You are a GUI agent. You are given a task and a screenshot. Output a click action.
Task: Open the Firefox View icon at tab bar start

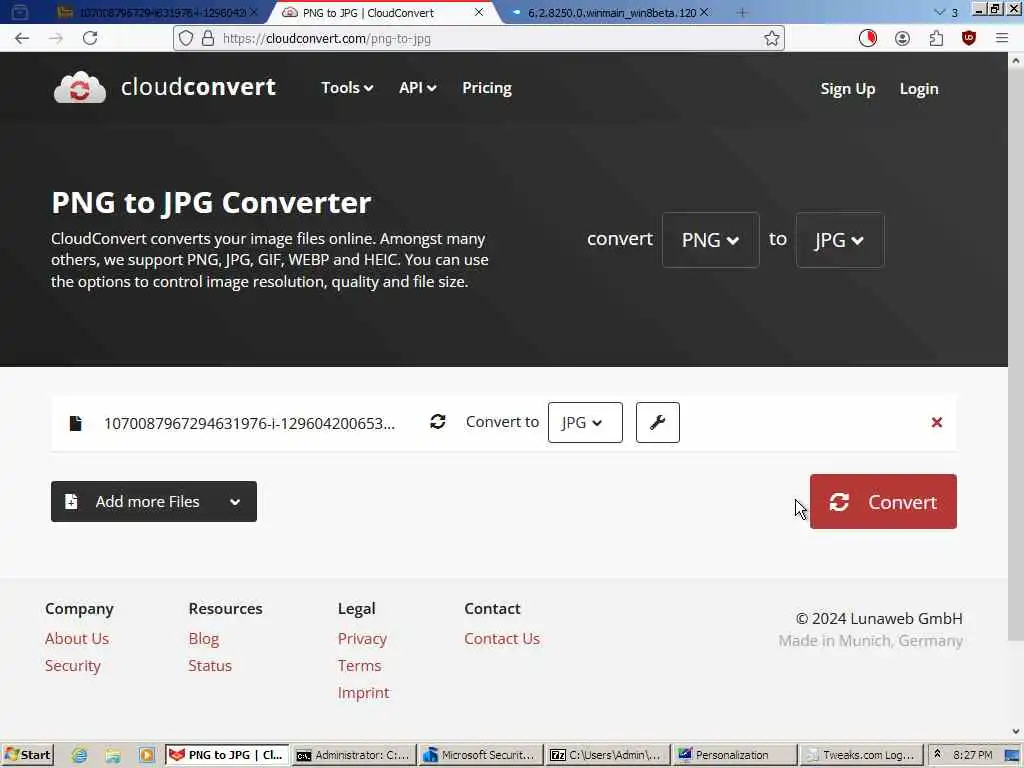(20, 12)
